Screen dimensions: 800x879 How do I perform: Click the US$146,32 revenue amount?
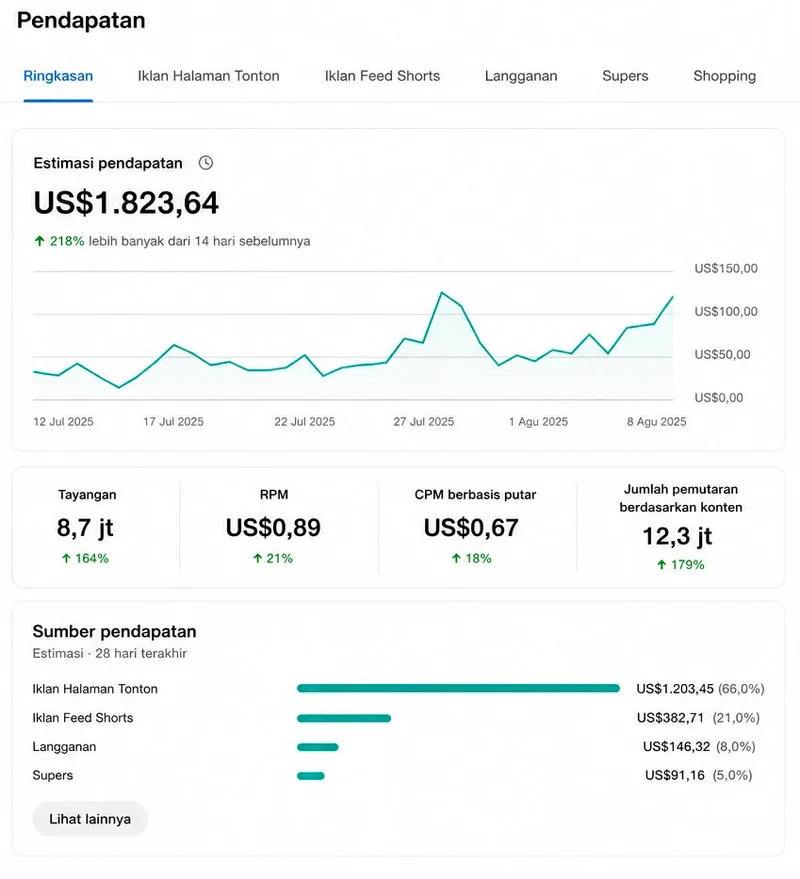click(x=676, y=747)
